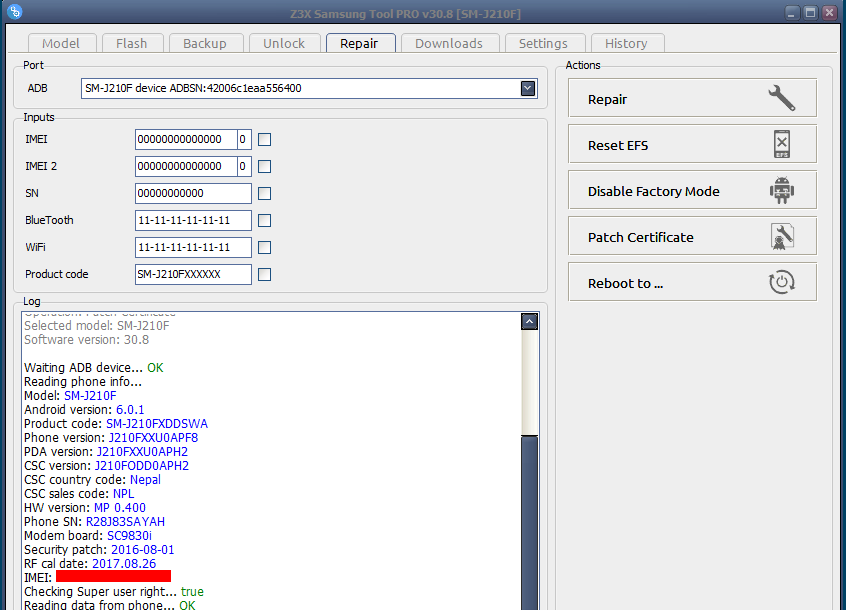
Task: Click "Checking Super user right... true" line
Action: coord(114,592)
